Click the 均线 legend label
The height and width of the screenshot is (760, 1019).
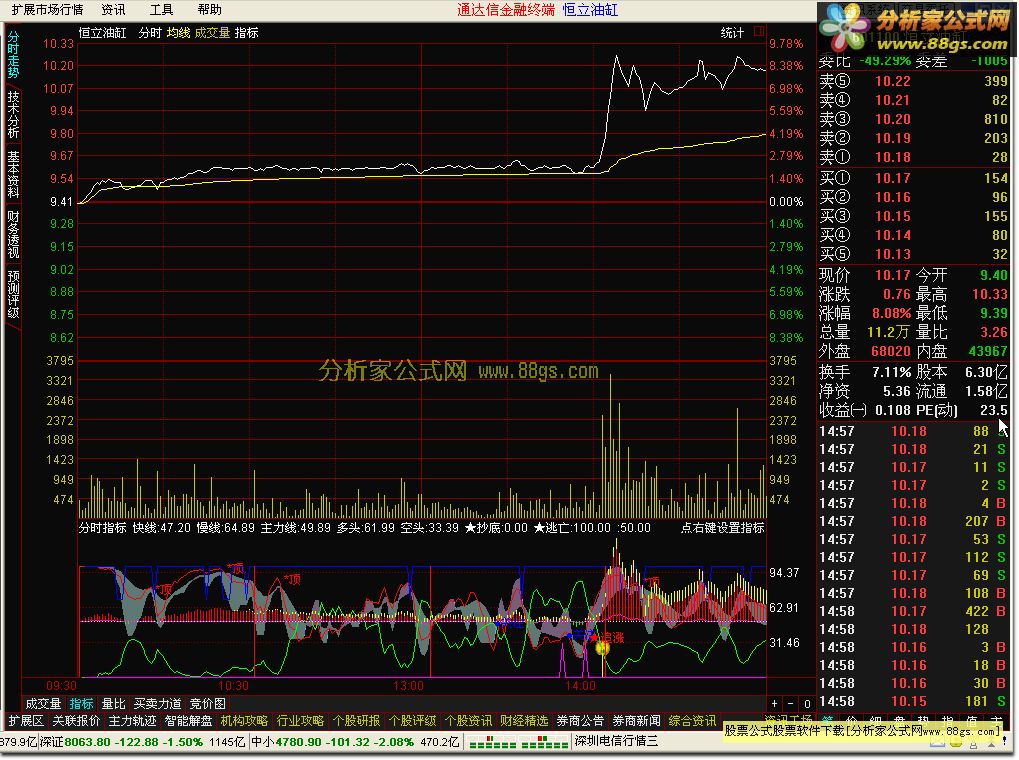pyautogui.click(x=178, y=33)
